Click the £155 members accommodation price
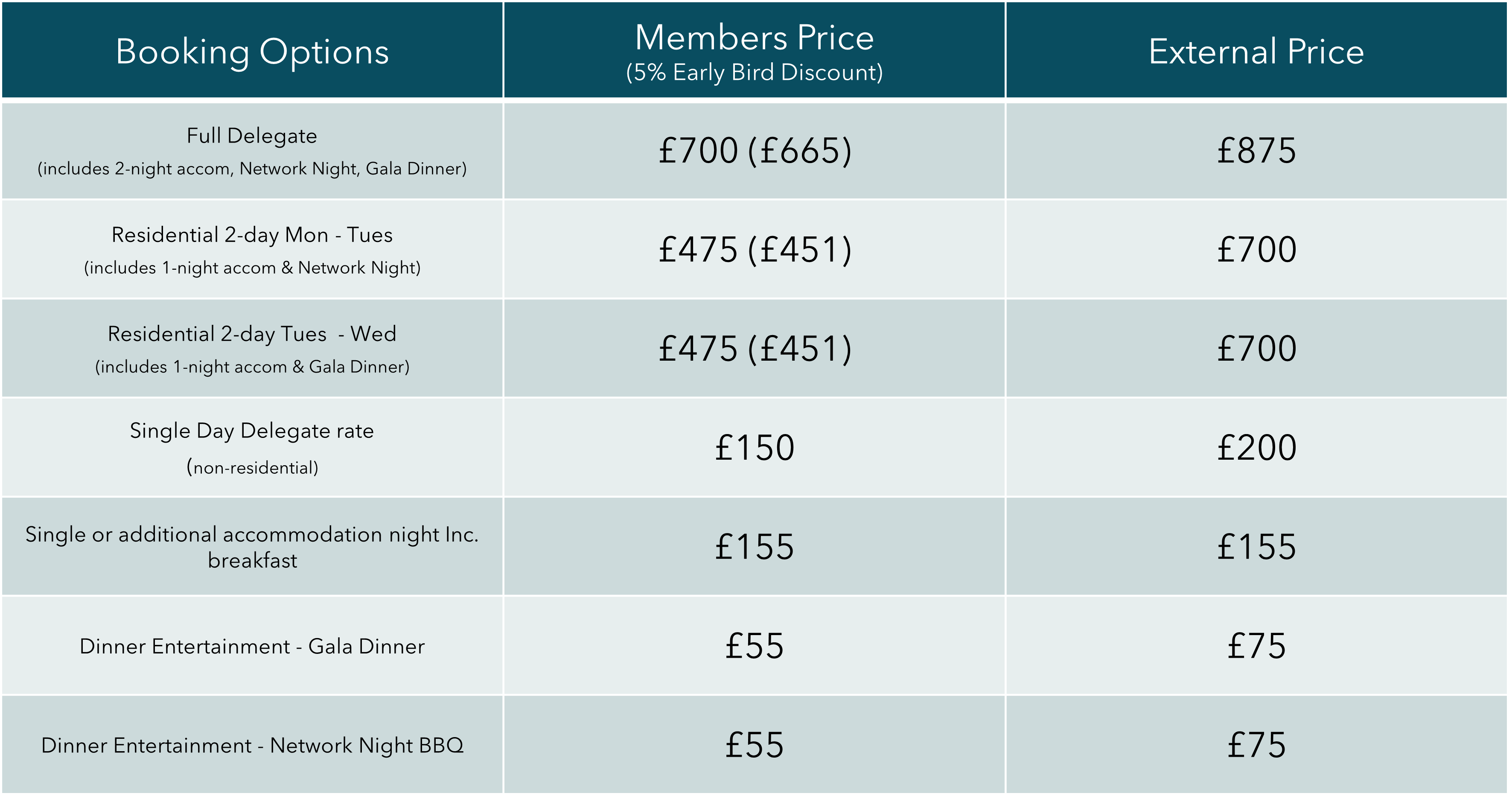This screenshot has width=1512, height=796. tap(754, 547)
